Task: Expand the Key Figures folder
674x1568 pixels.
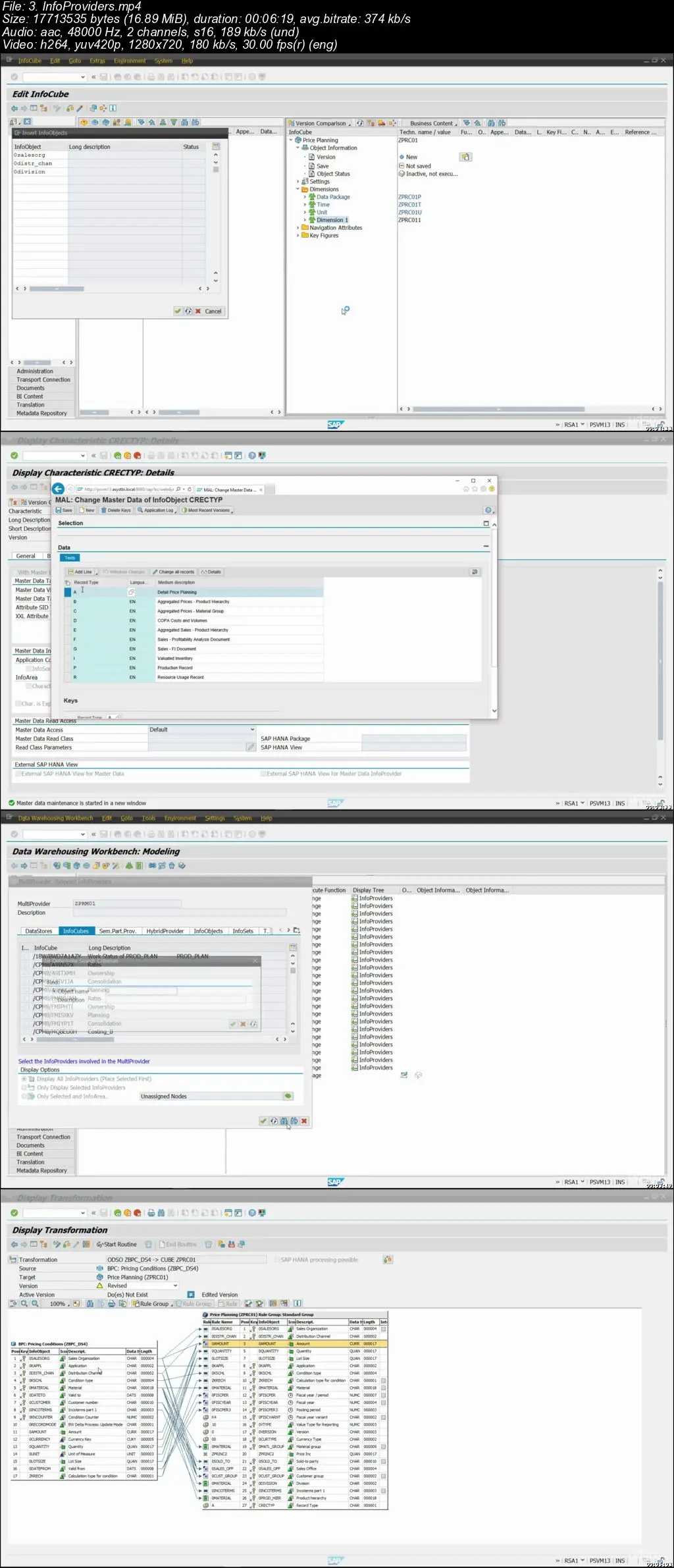Action: point(298,235)
